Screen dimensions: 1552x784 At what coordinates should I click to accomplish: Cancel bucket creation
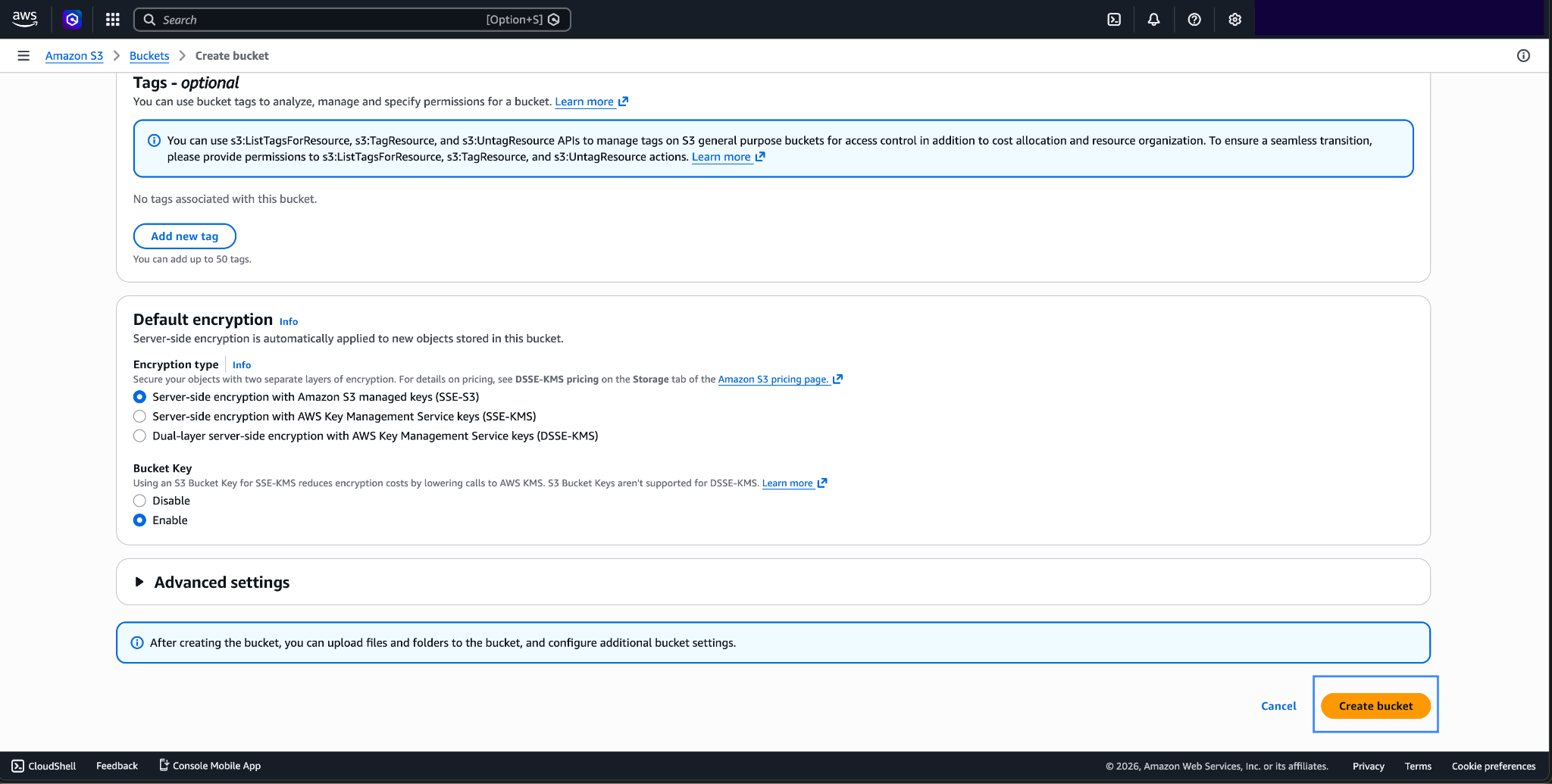[x=1278, y=706]
